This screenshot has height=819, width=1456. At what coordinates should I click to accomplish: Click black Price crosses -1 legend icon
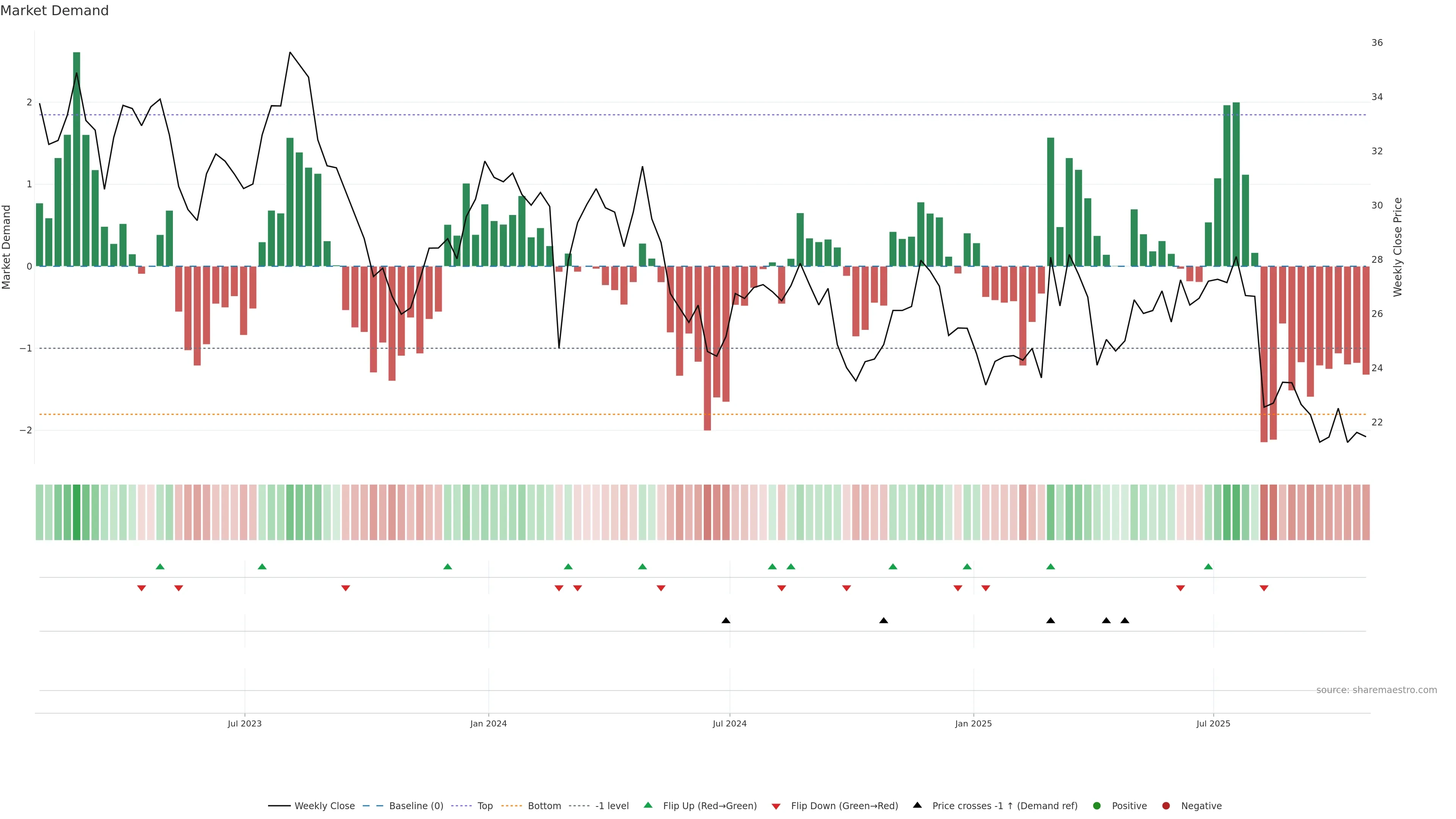917,805
